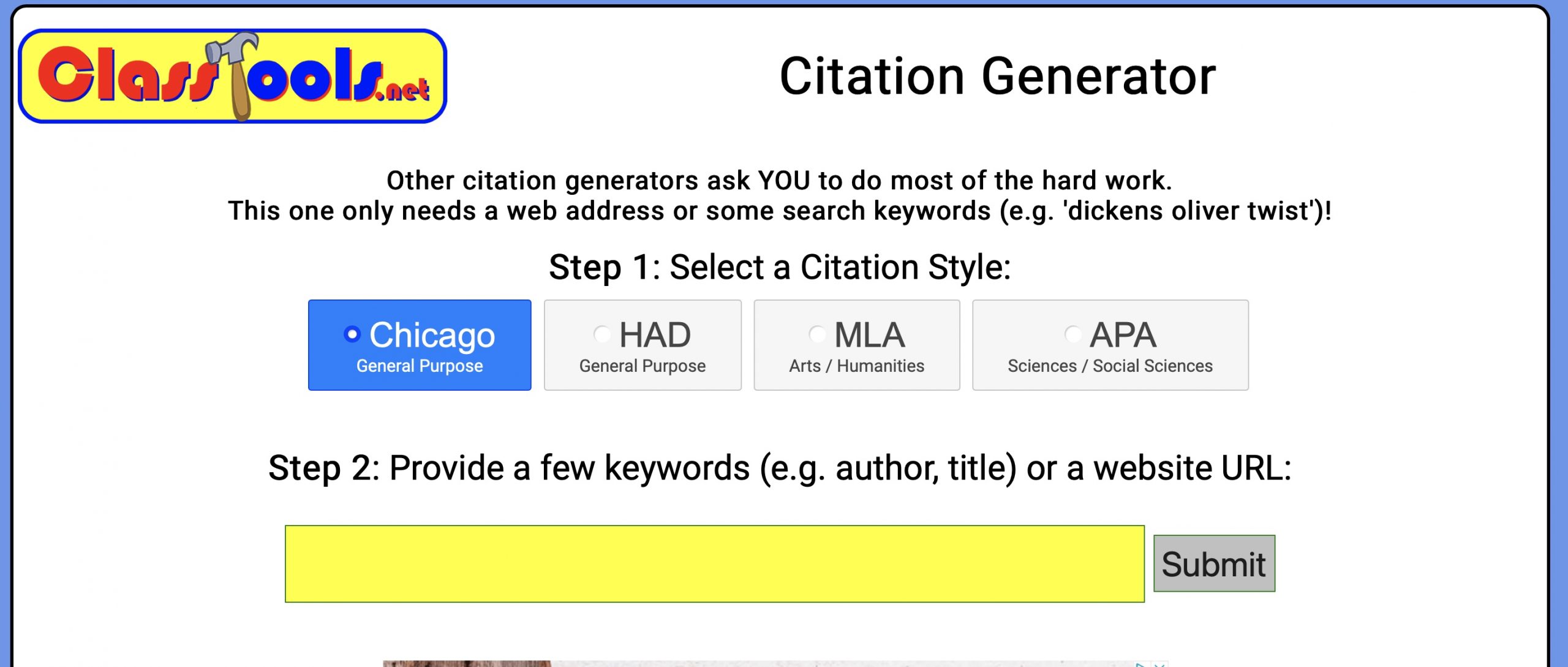
Task: Choose the "Arts / Humanities" style label
Action: coord(856,366)
